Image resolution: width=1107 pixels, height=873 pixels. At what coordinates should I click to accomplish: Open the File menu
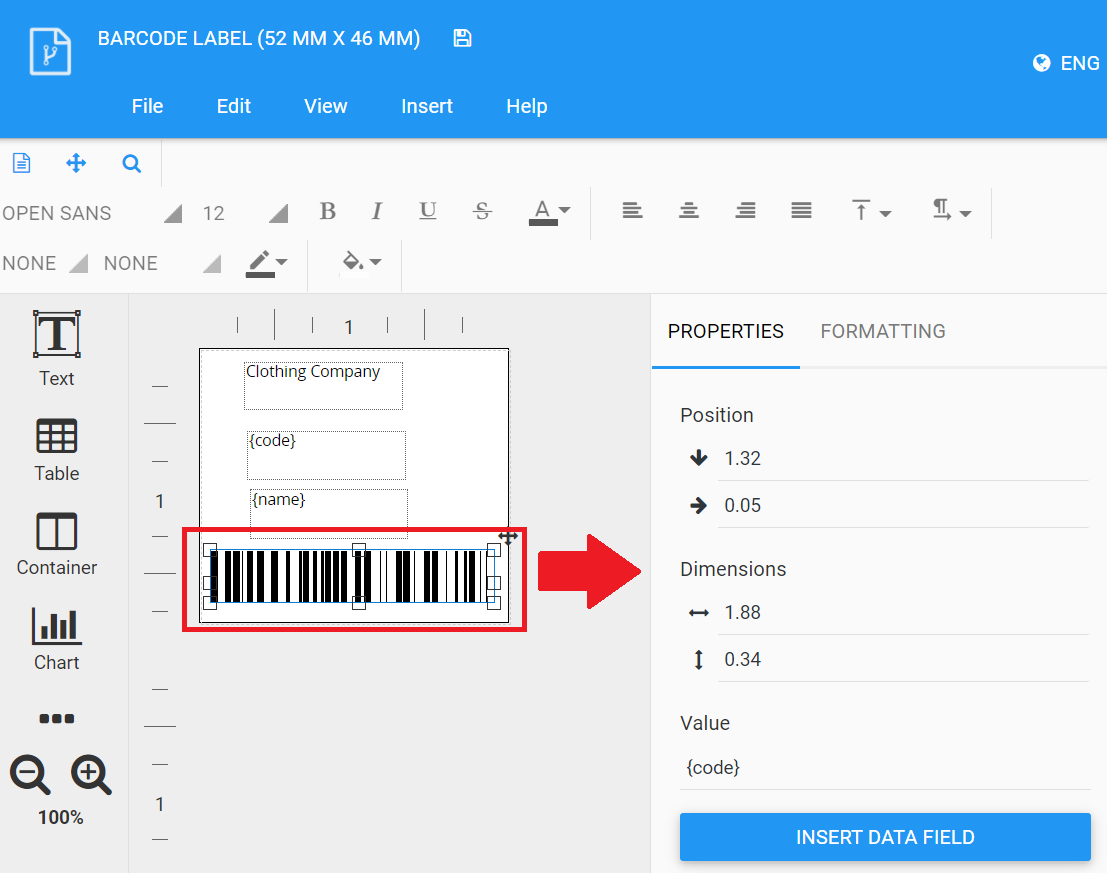pos(148,106)
